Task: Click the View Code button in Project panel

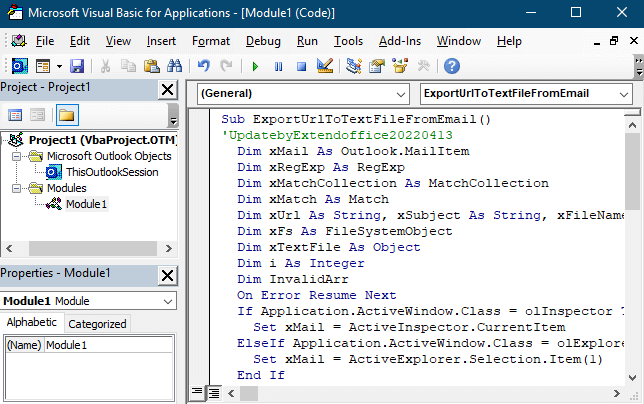Action: tap(16, 115)
